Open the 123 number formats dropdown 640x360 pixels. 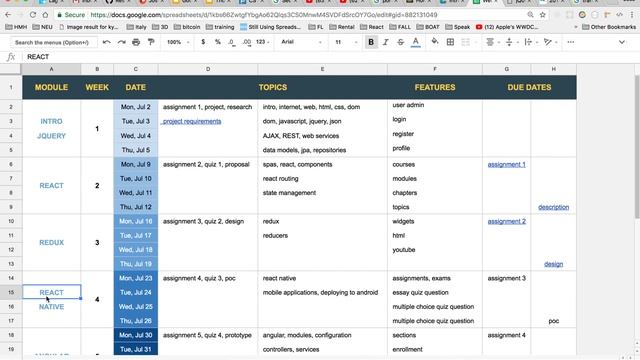262,42
